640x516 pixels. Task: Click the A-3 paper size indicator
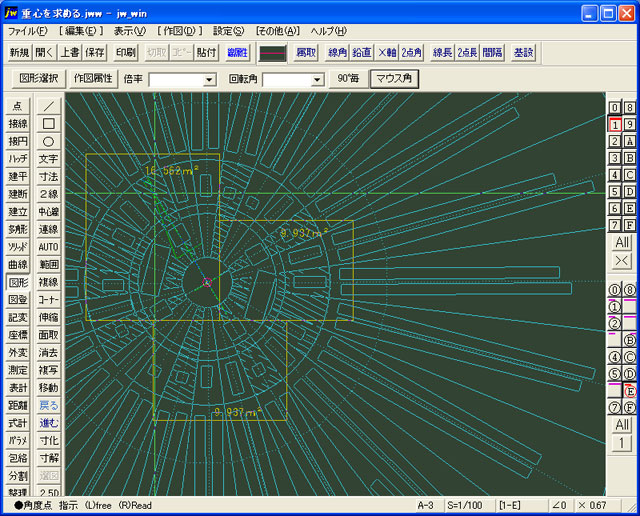(x=425, y=505)
